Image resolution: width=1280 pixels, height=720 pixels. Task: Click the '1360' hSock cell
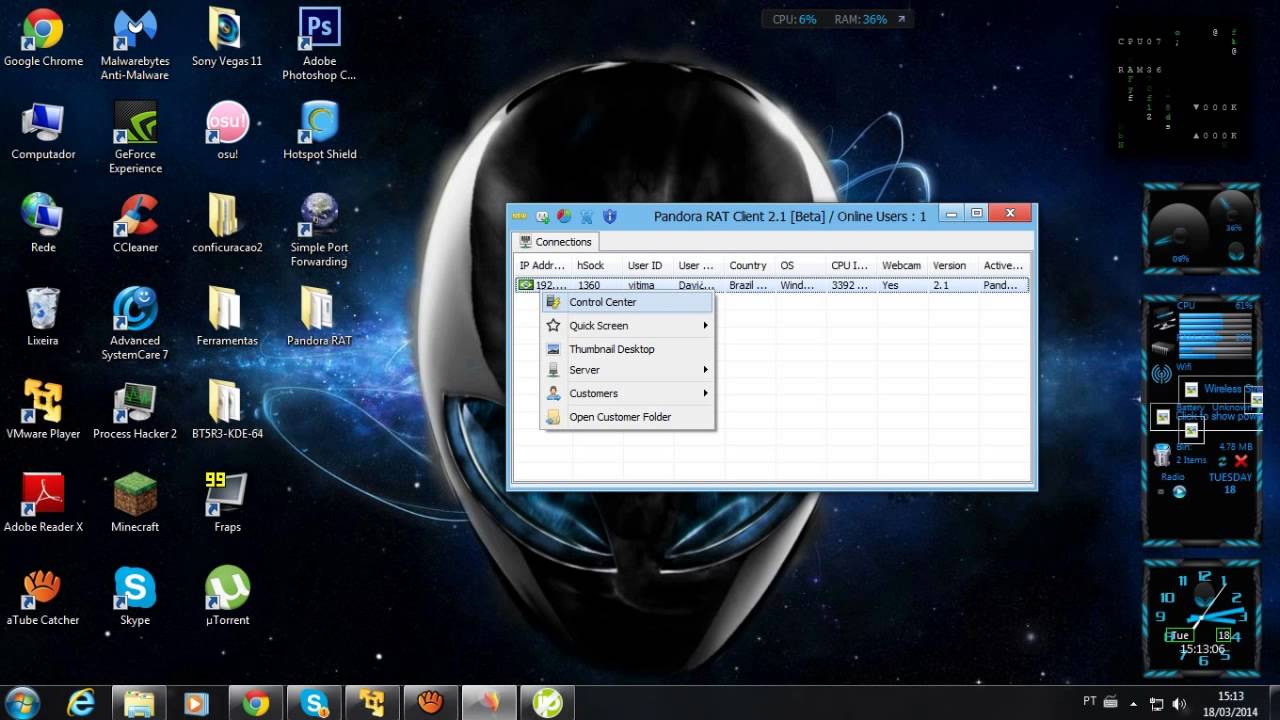(x=589, y=286)
